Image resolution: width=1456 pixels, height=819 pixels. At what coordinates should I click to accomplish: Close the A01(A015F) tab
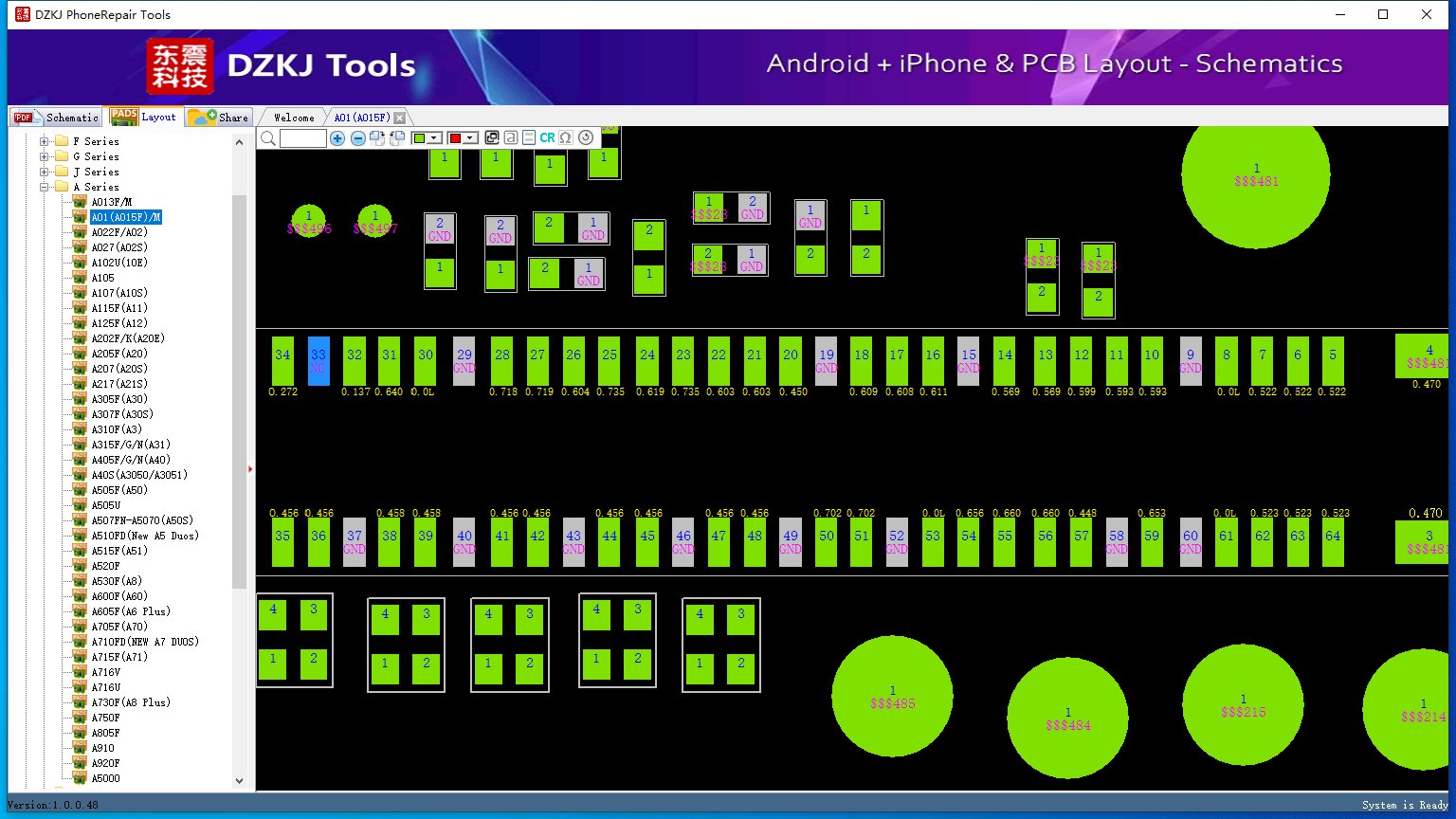pyautogui.click(x=400, y=118)
